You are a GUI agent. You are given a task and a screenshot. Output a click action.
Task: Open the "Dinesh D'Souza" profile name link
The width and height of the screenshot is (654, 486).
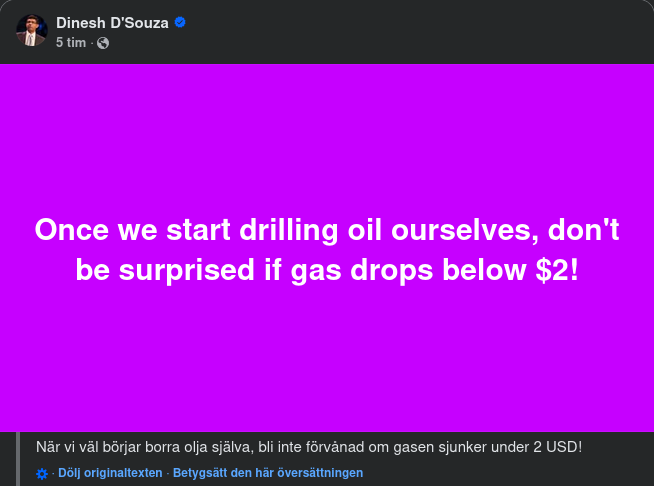[112, 22]
